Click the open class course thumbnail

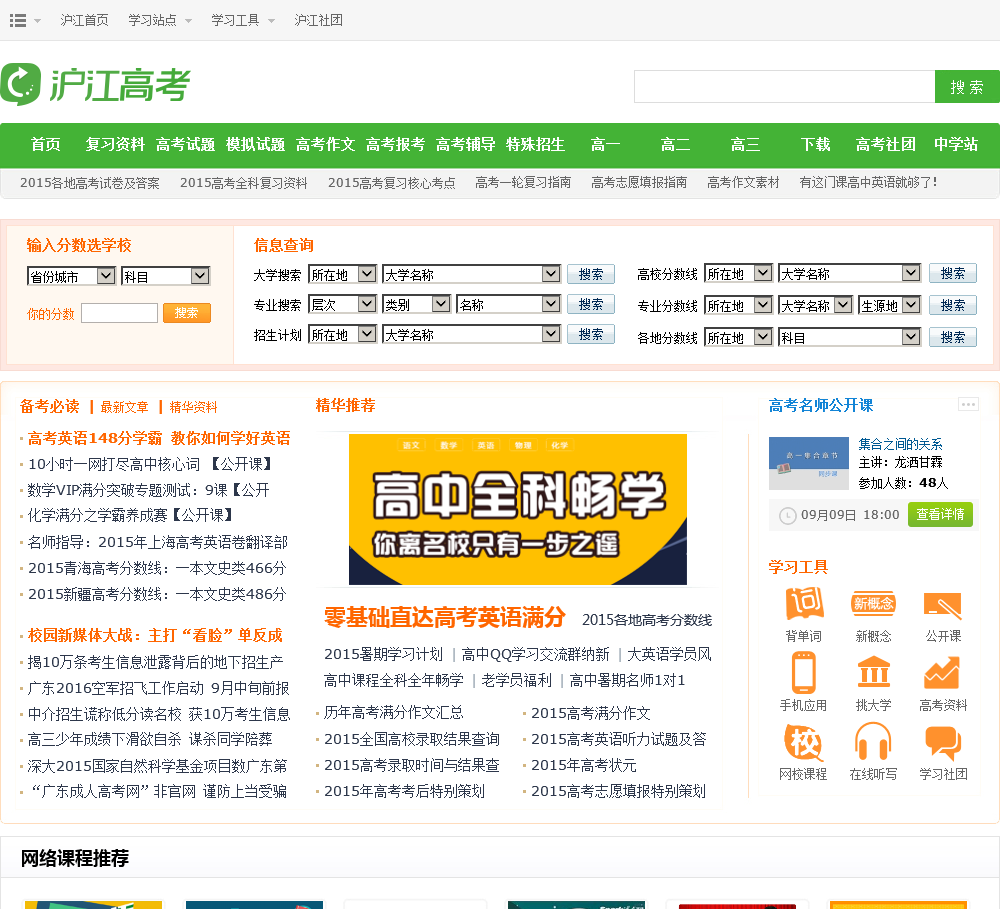pos(809,463)
